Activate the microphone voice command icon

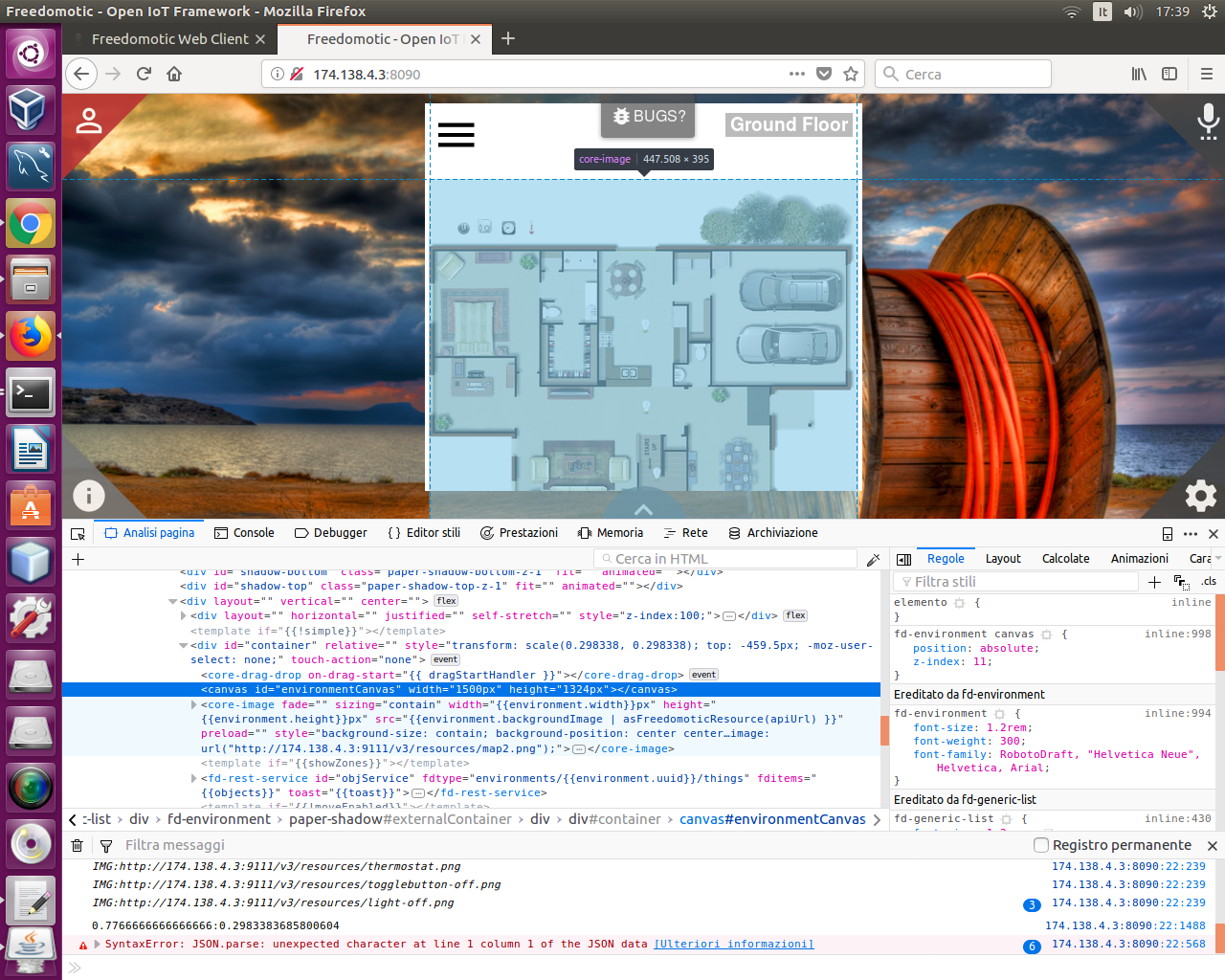pos(1208,122)
